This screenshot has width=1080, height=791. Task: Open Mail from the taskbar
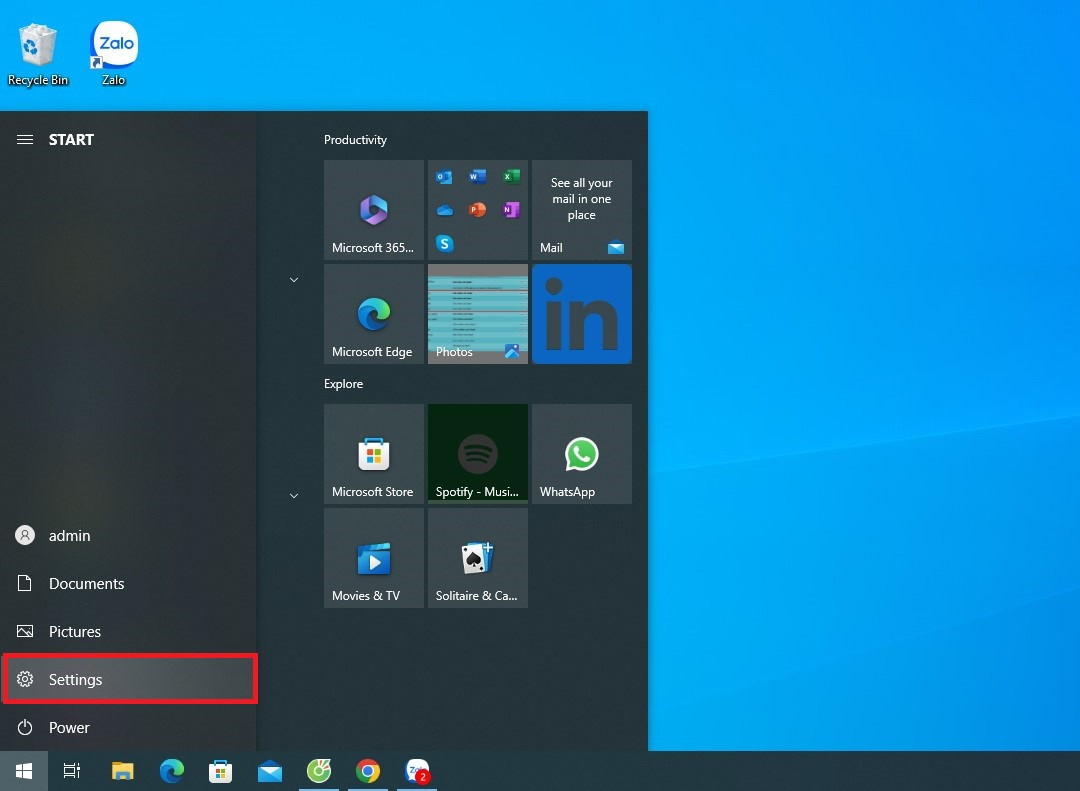[270, 771]
